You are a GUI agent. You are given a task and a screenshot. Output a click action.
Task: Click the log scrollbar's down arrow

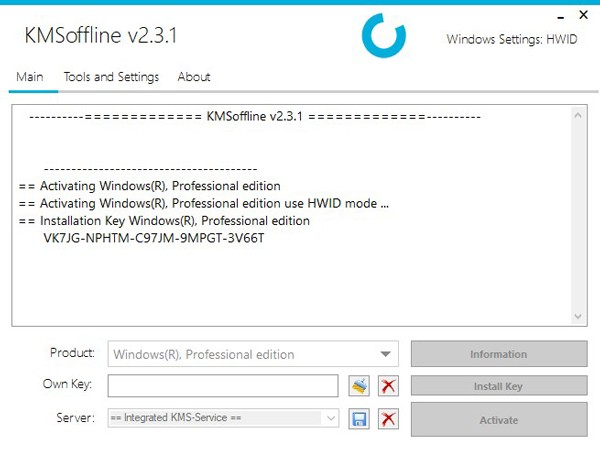click(579, 316)
